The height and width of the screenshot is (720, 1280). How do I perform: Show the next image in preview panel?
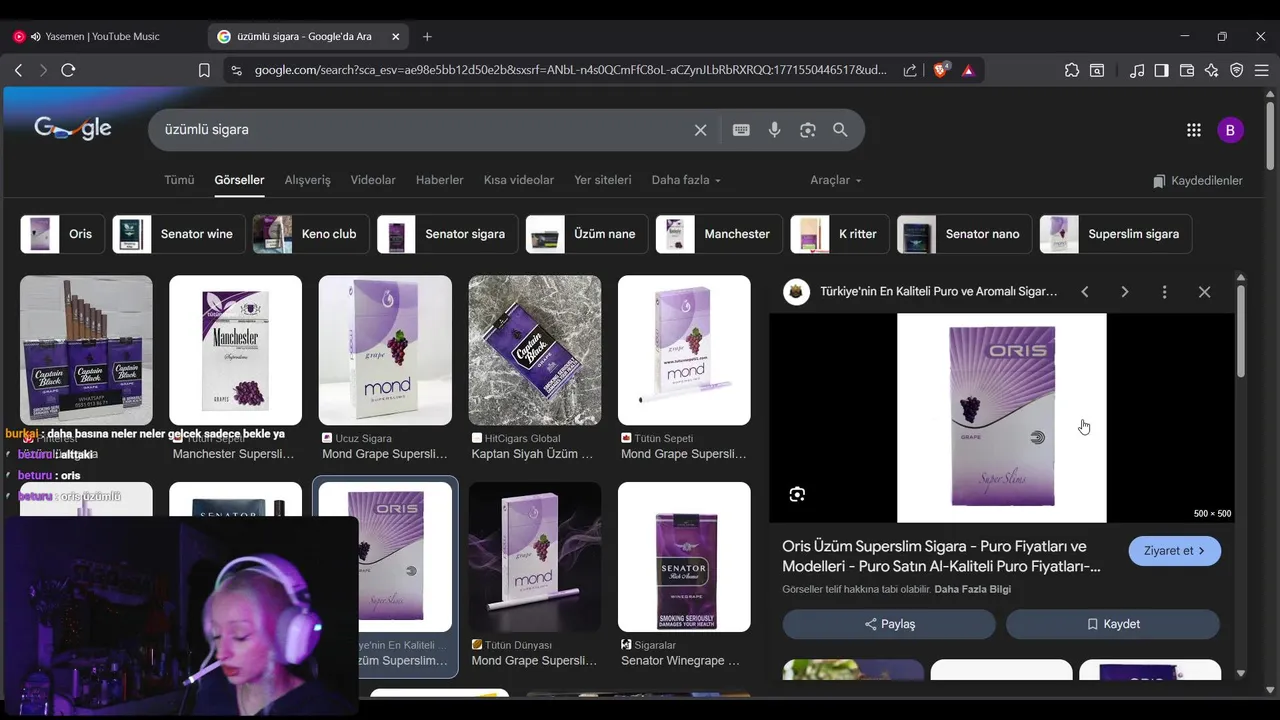1125,292
